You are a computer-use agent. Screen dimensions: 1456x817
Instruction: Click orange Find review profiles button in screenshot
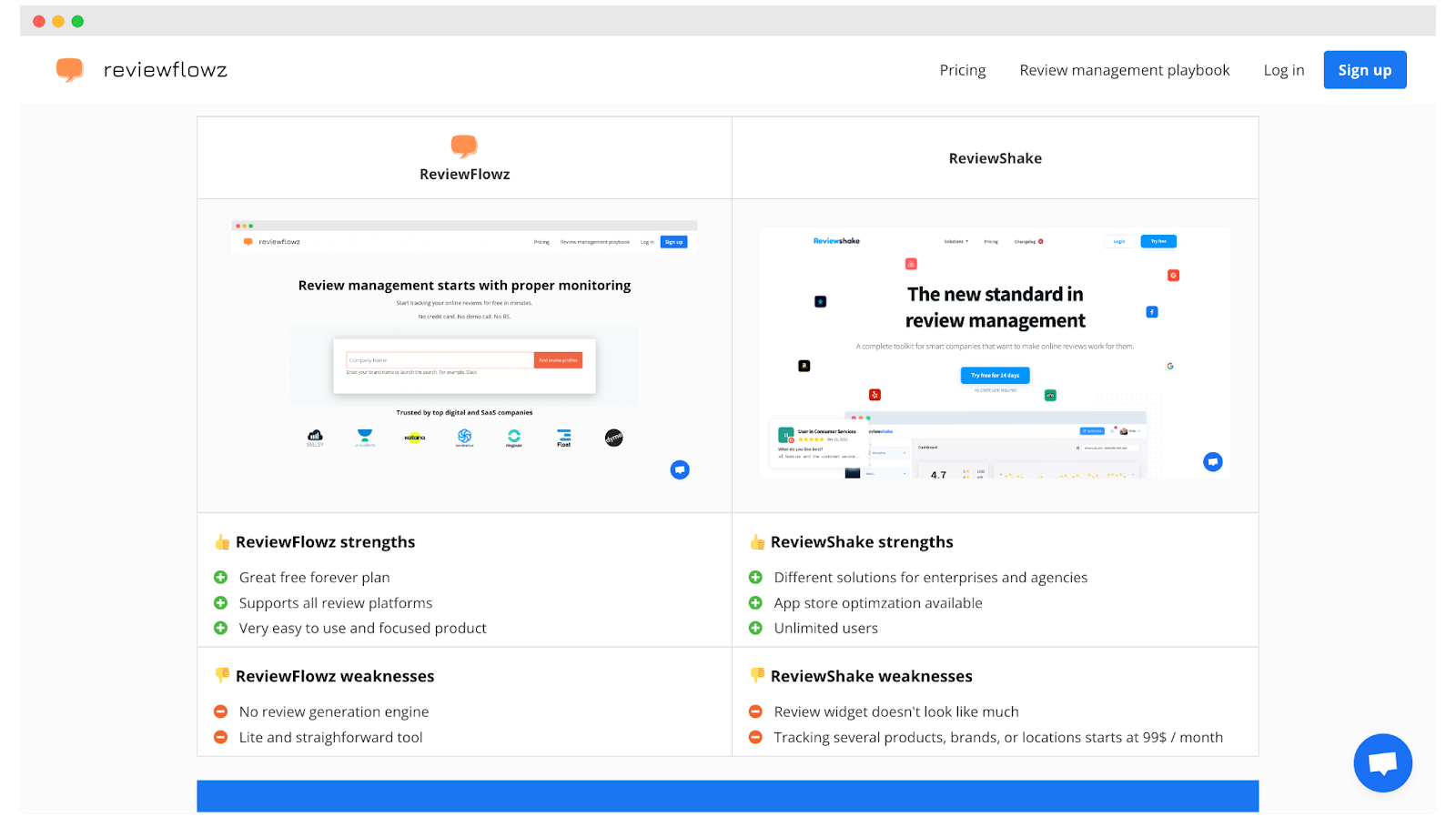coord(558,360)
